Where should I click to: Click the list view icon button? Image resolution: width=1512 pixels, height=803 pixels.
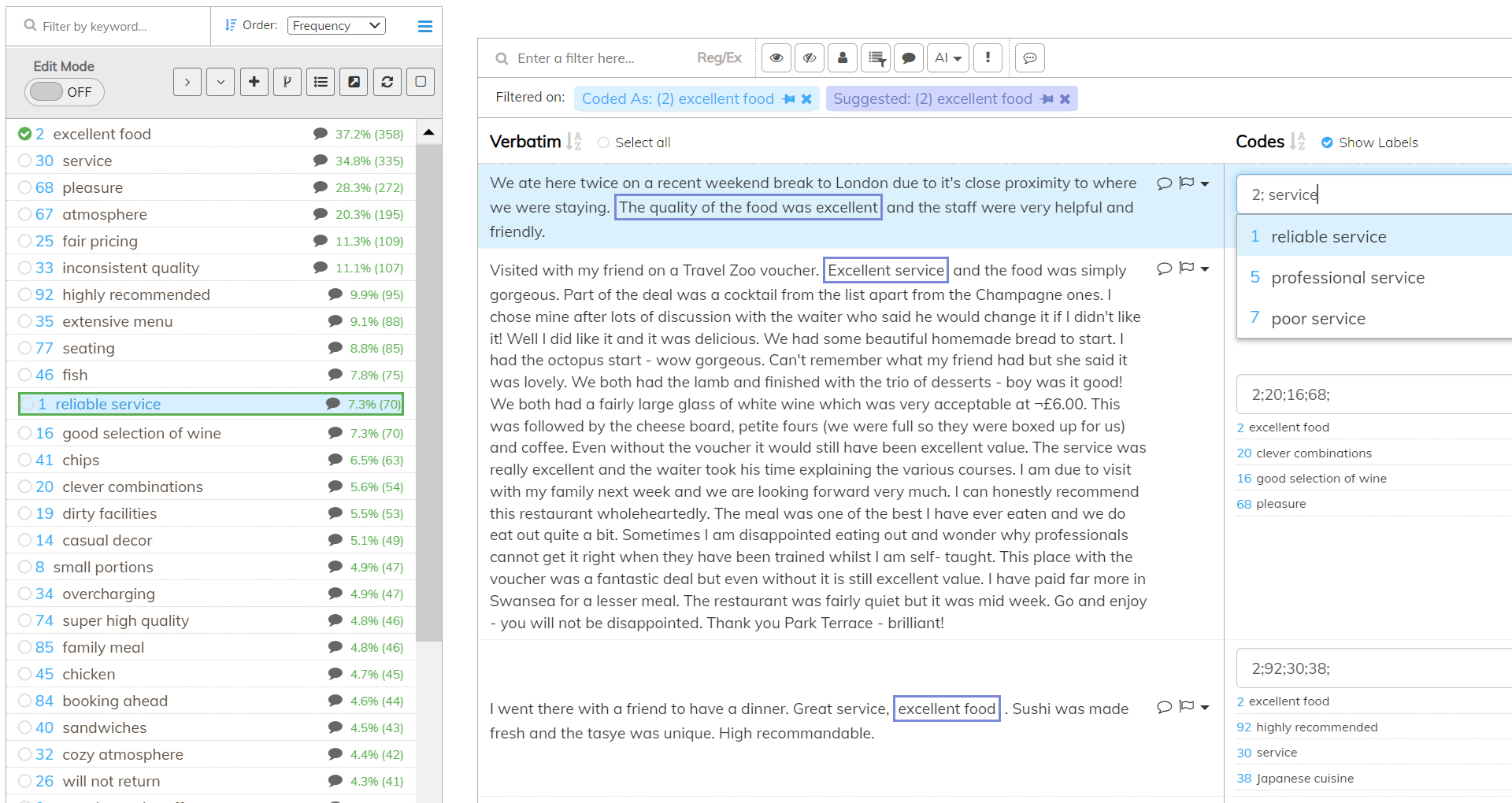pyautogui.click(x=321, y=82)
